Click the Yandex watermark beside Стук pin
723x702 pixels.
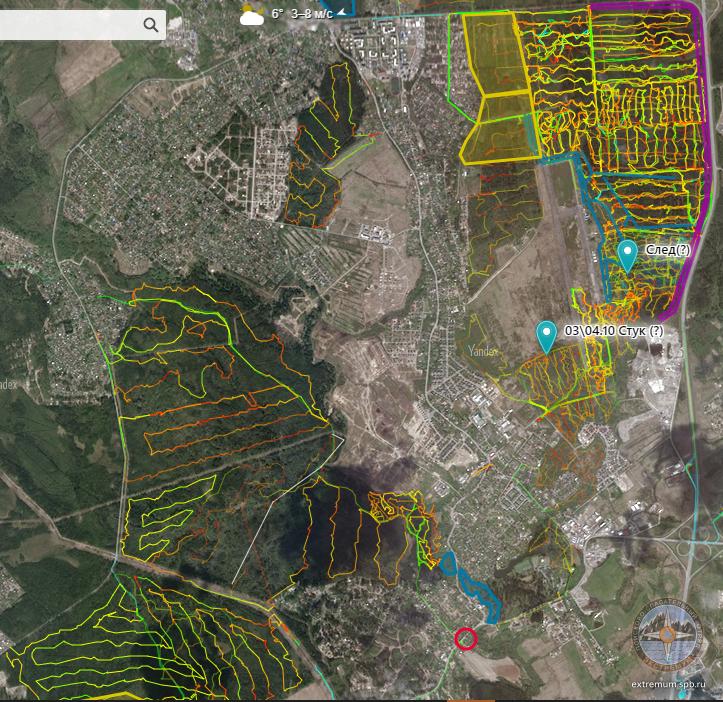coord(482,351)
